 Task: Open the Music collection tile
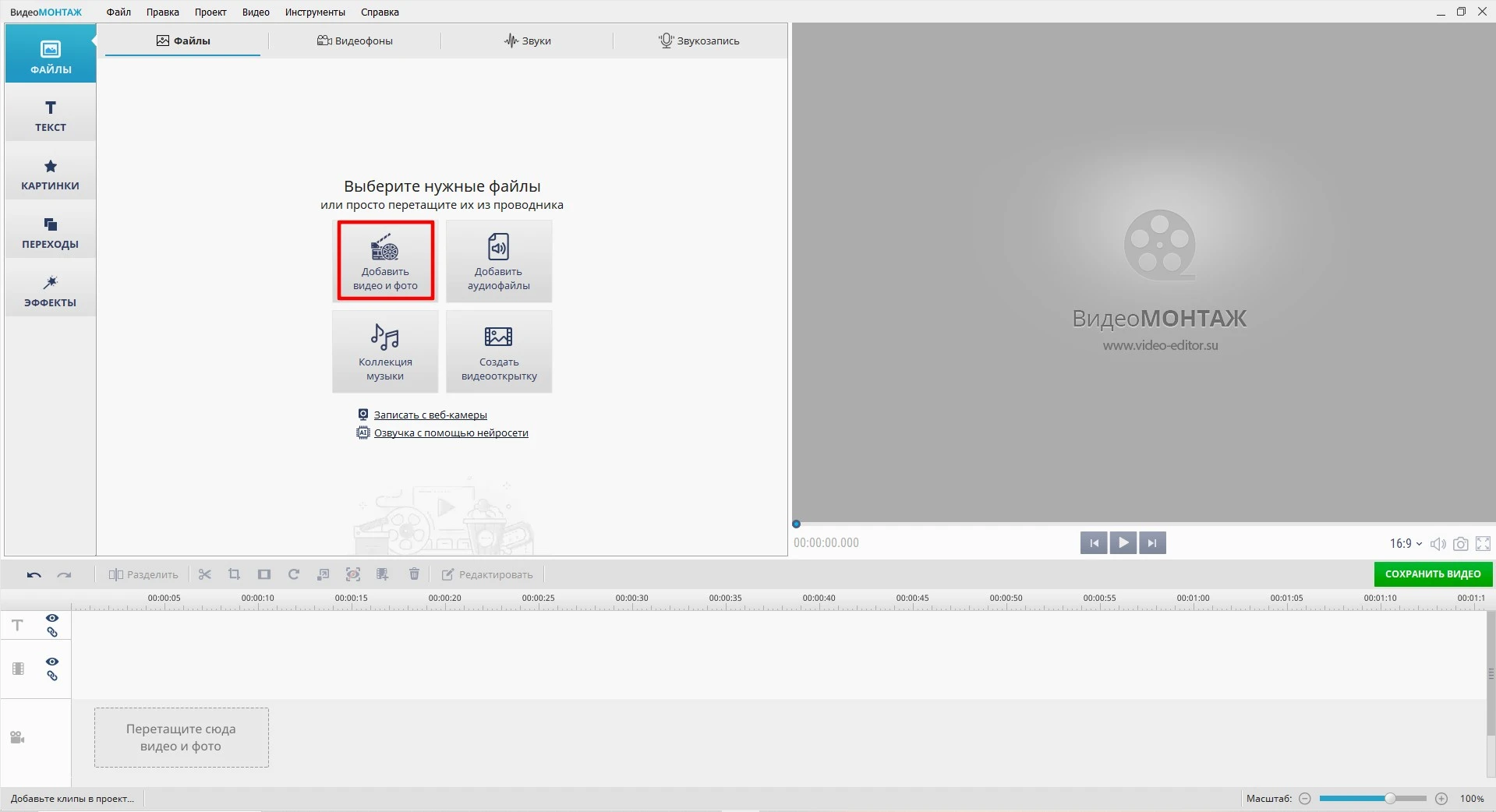[385, 351]
